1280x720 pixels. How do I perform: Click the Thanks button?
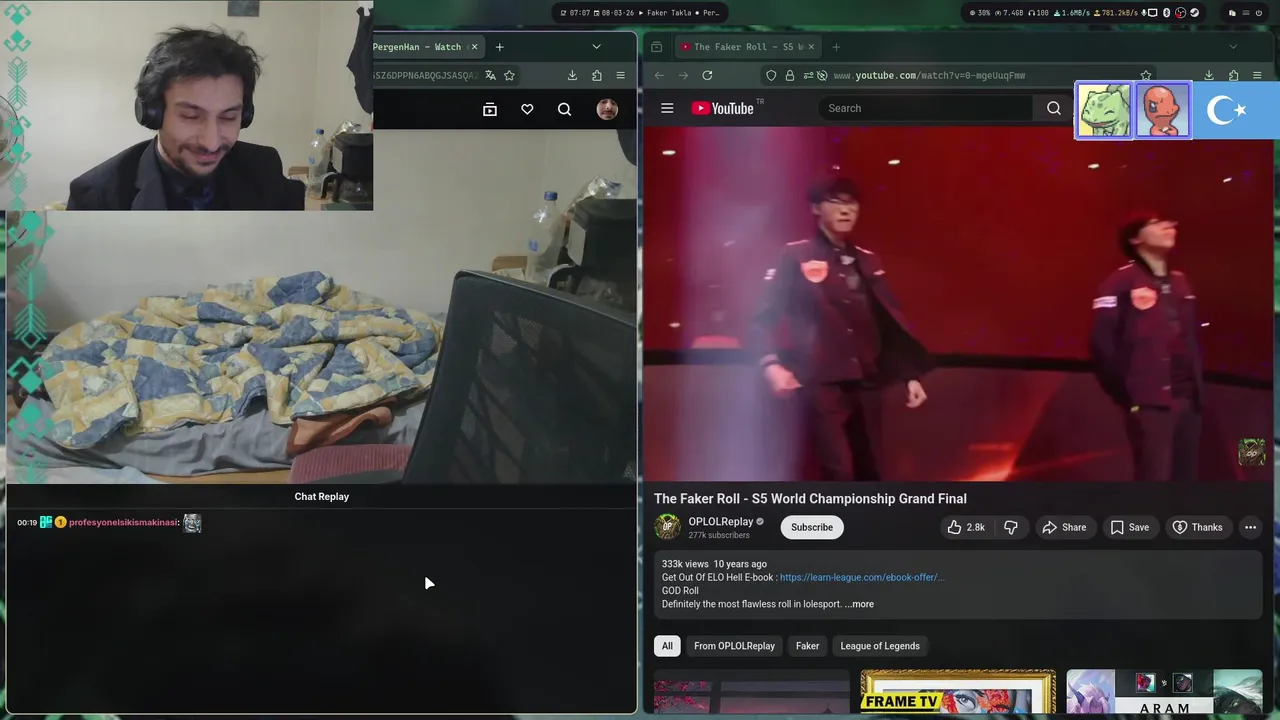pos(1197,527)
